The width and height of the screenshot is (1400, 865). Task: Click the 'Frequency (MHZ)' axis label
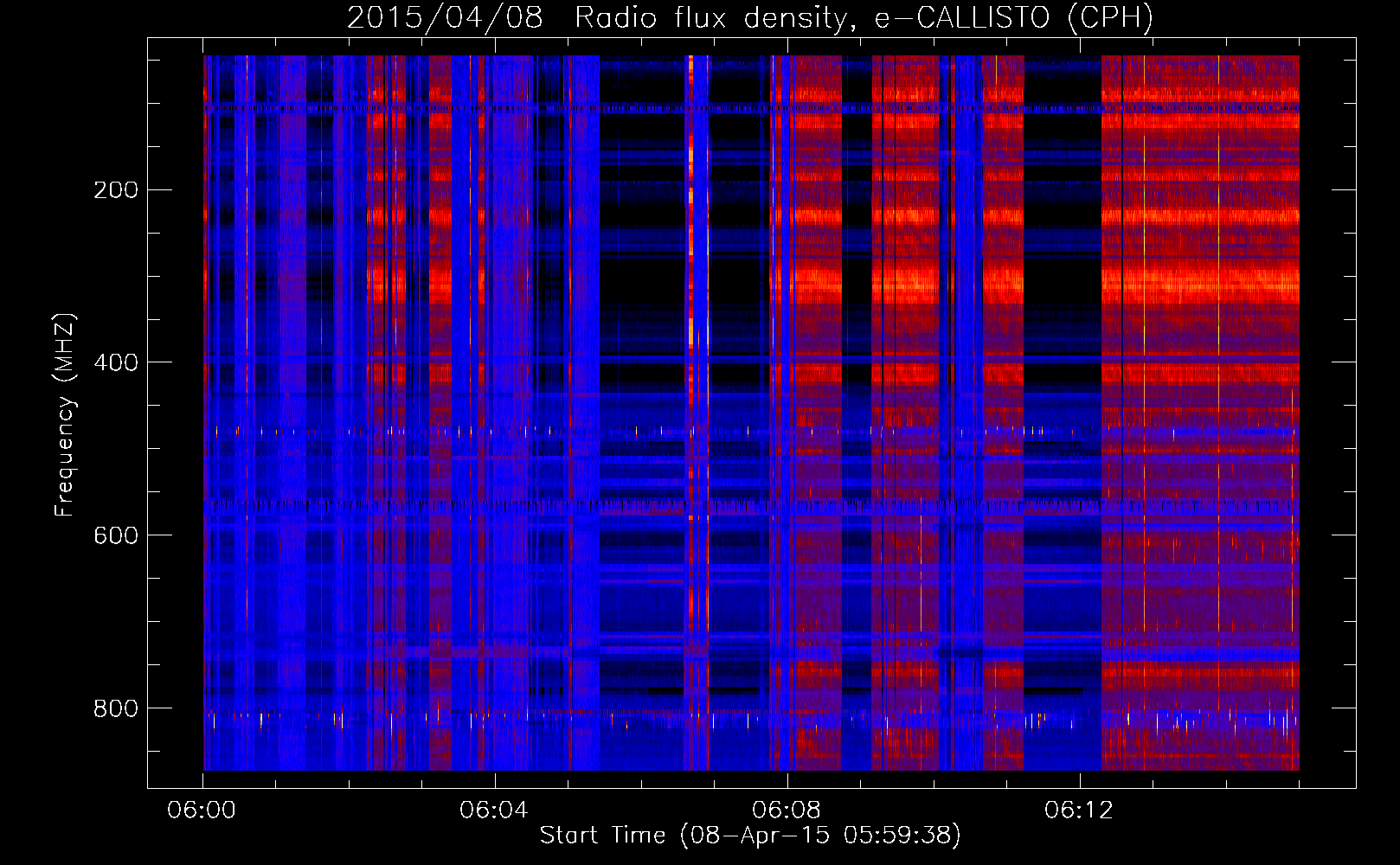point(65,415)
